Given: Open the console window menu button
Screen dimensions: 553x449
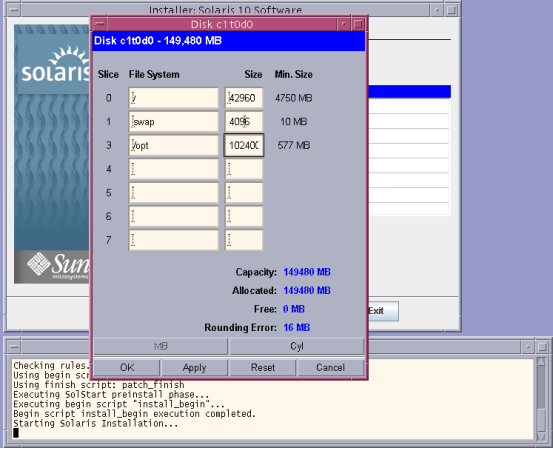Looking at the screenshot, I should pyautogui.click(x=14, y=347).
